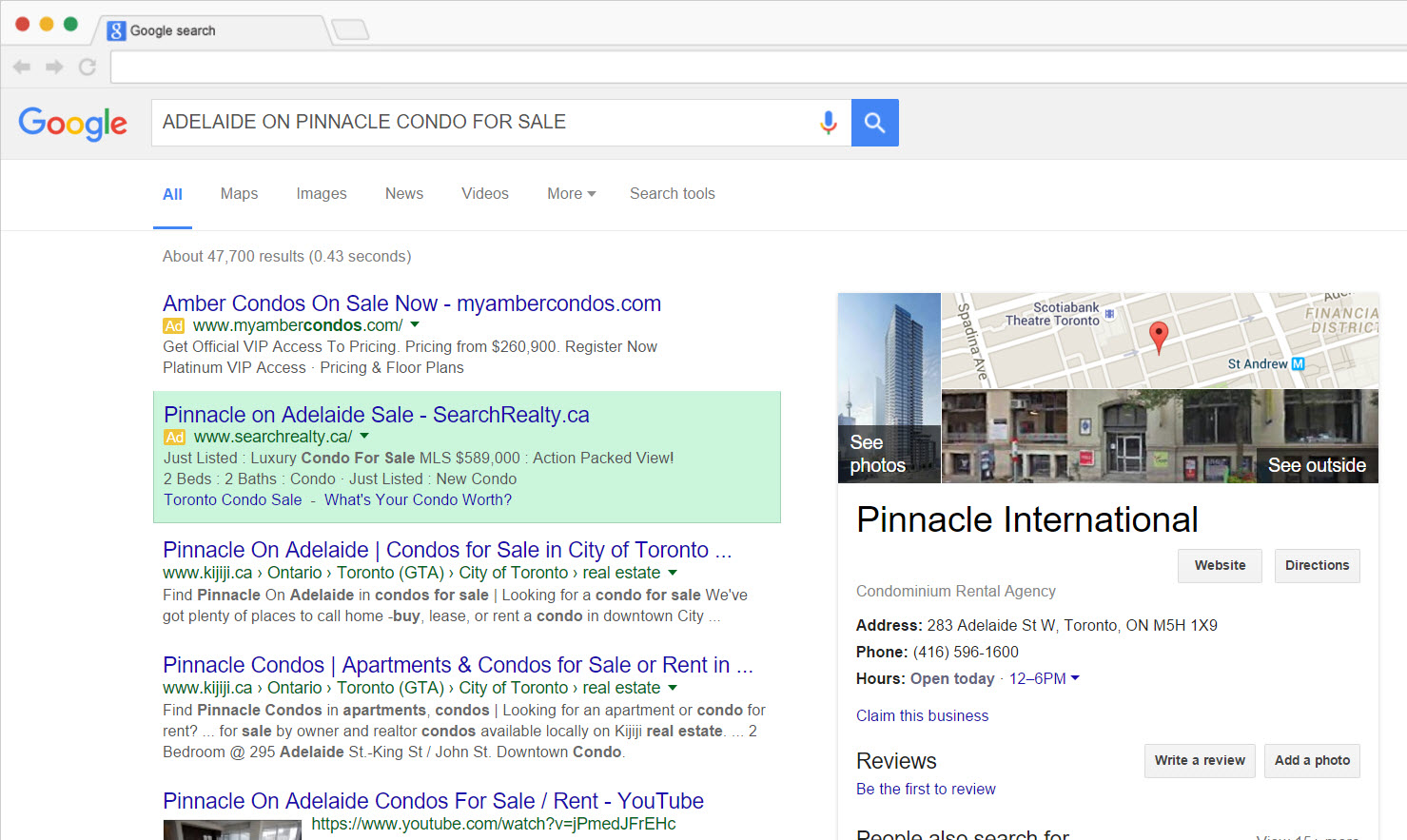The image size is (1407, 840).
Task: Expand the myambercondos.com ad URL arrow
Action: 415,325
